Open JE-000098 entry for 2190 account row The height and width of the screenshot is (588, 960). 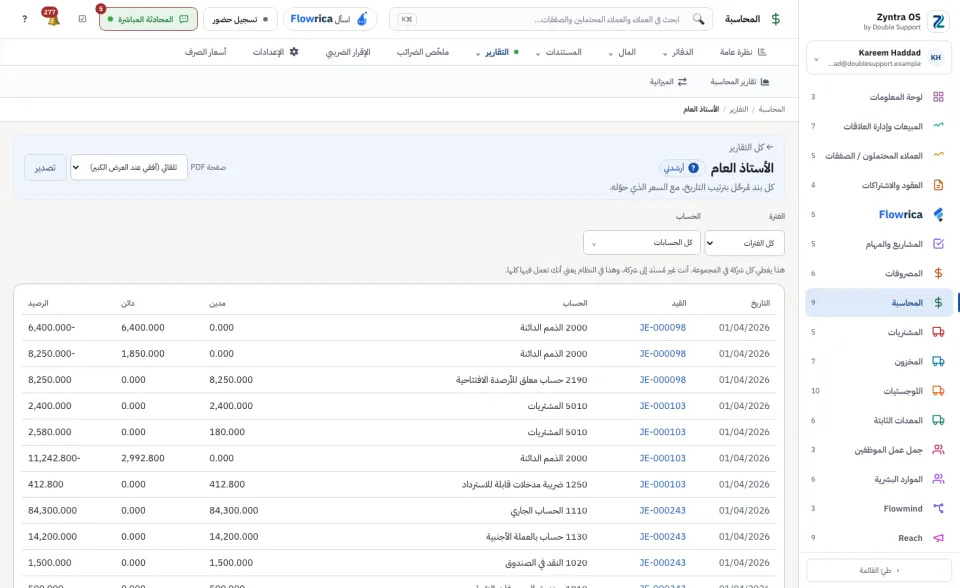(662, 380)
